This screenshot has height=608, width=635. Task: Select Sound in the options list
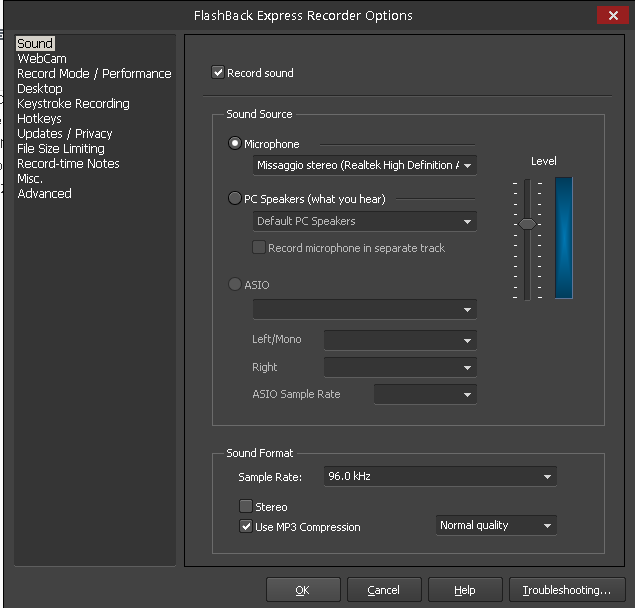click(x=35, y=43)
